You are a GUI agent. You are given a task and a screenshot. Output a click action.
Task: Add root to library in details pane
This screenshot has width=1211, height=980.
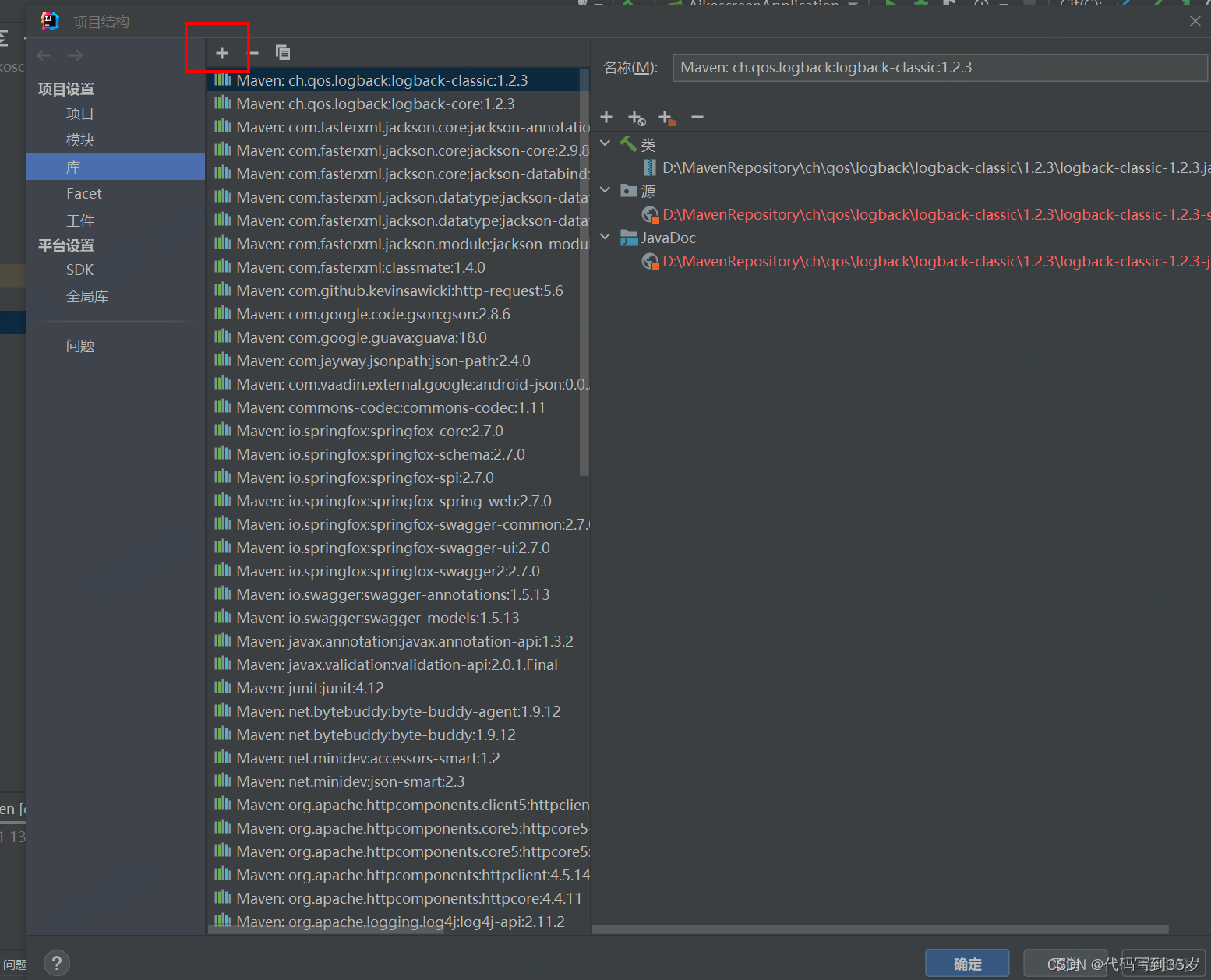point(606,117)
